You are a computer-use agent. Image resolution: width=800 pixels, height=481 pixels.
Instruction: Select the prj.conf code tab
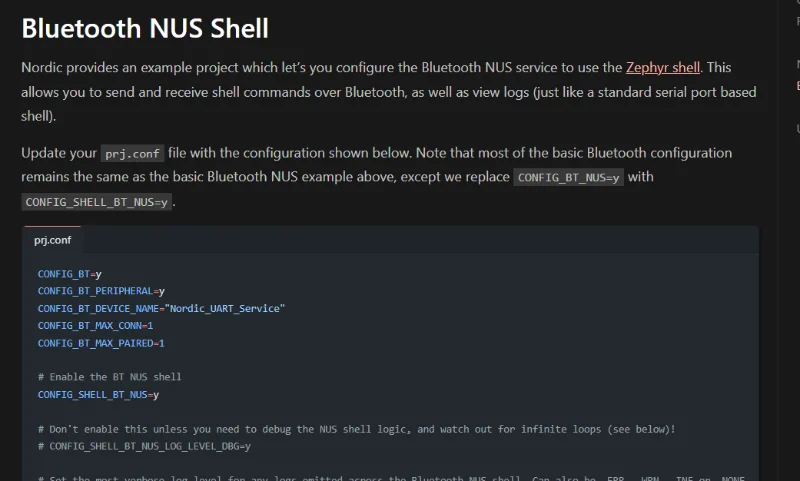click(x=52, y=240)
